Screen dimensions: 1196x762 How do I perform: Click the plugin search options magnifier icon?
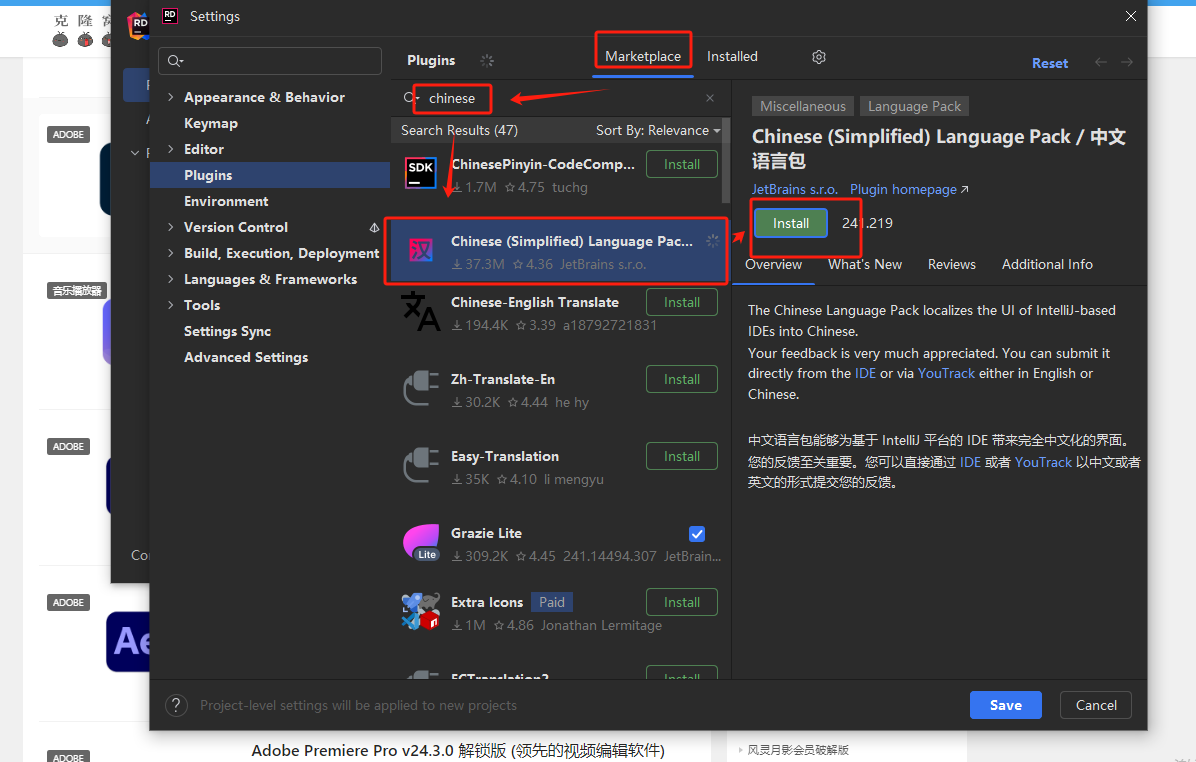[x=411, y=98]
